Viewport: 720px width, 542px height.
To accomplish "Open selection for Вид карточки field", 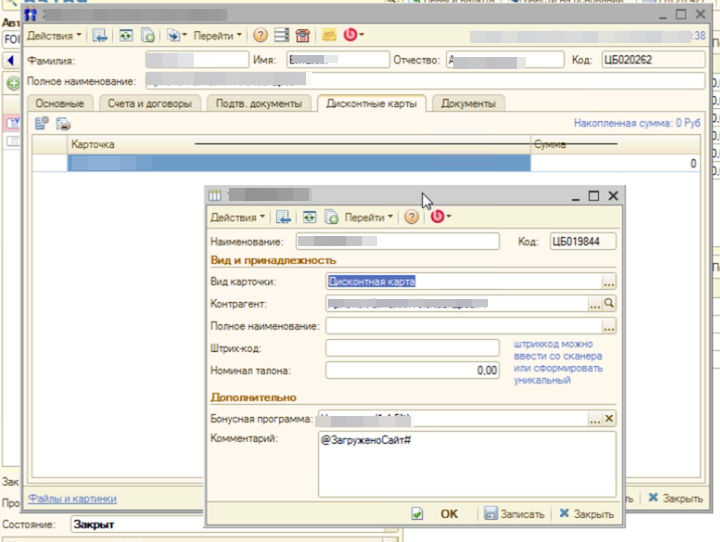I will (609, 282).
